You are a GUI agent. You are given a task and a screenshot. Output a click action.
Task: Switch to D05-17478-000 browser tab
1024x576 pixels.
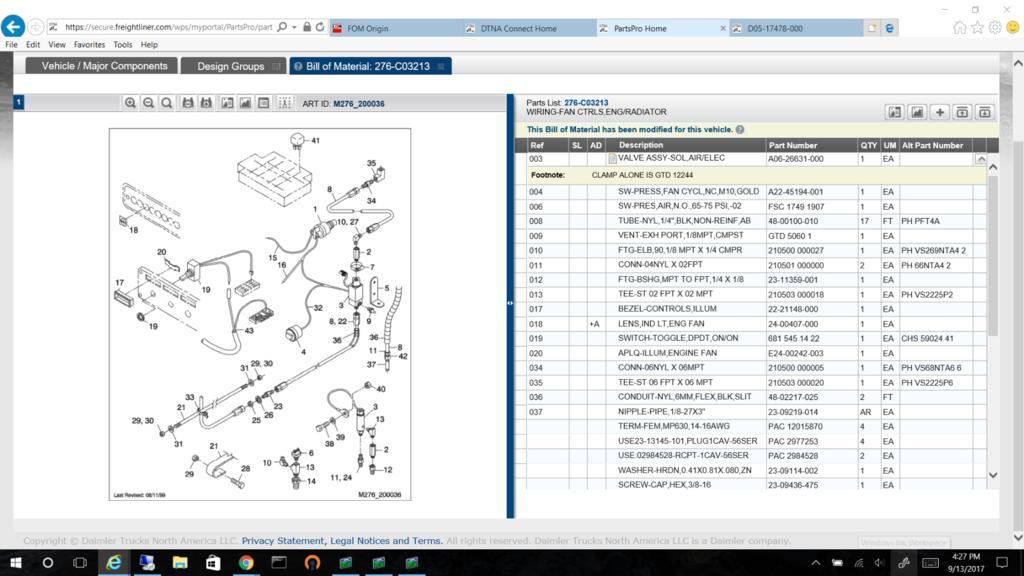coord(795,28)
